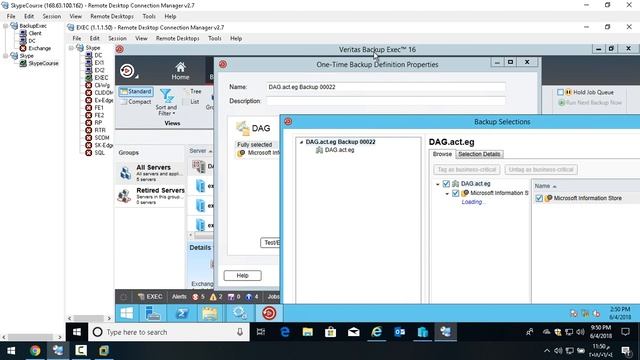Open Backup Exec icon in remote taskbar

tap(269, 313)
